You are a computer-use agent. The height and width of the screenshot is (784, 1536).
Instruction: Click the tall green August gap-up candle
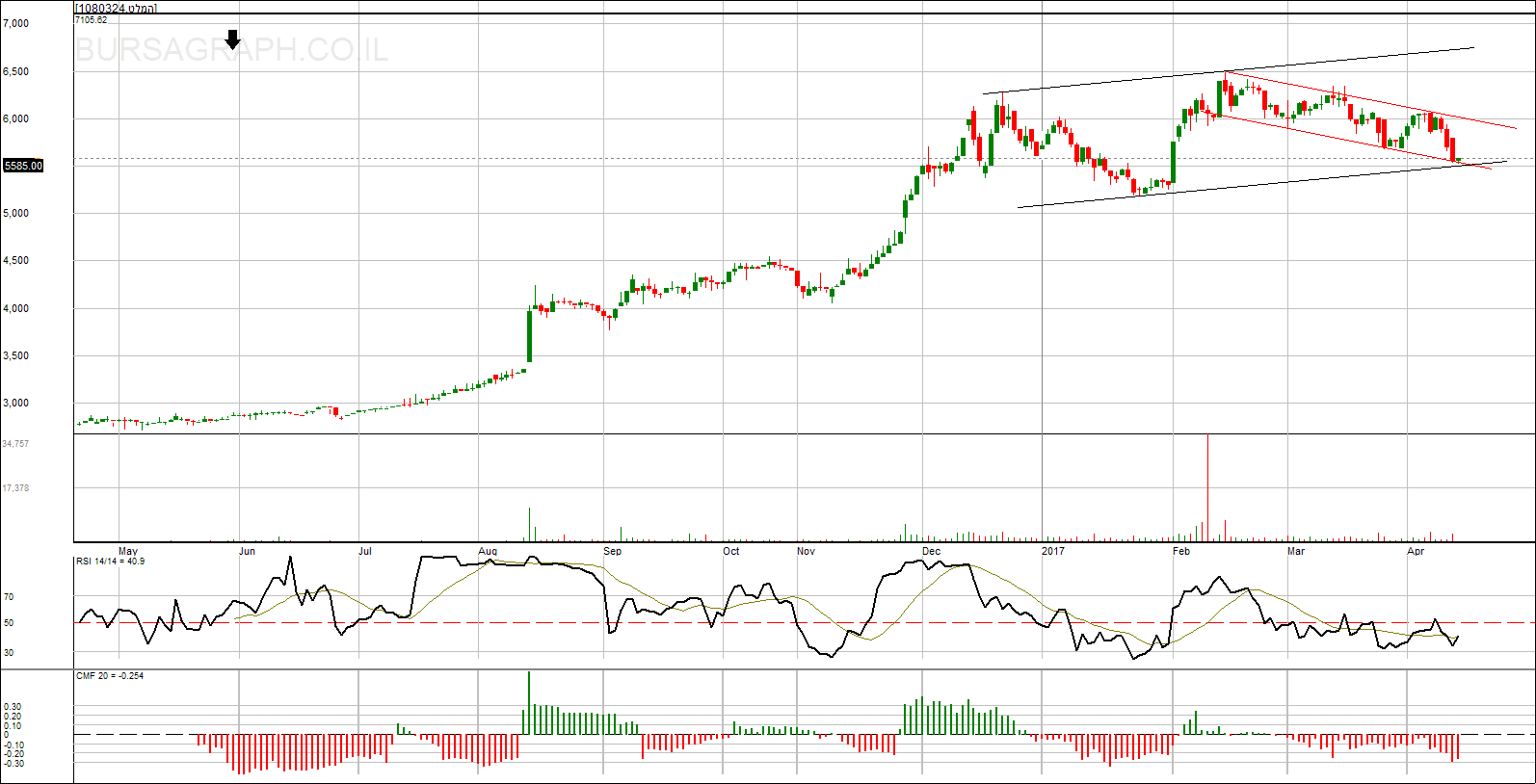click(x=529, y=335)
